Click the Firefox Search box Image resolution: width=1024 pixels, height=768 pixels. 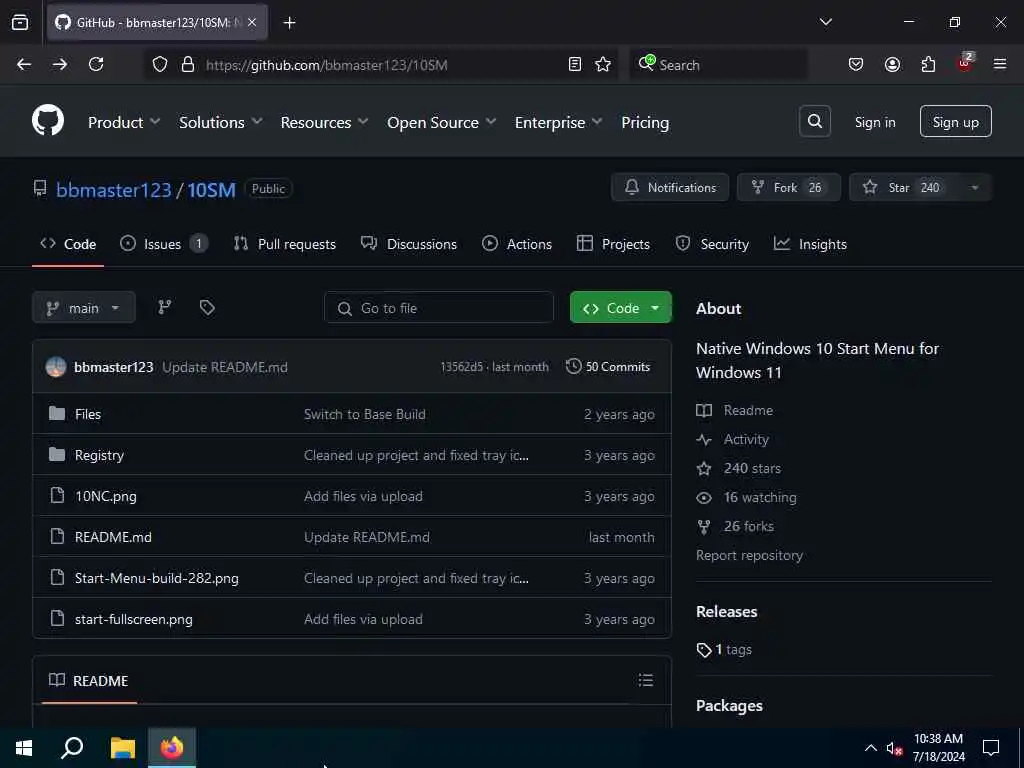coord(718,65)
